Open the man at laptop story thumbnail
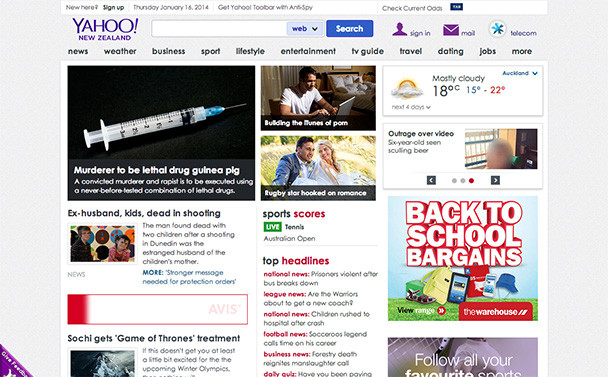 318,98
